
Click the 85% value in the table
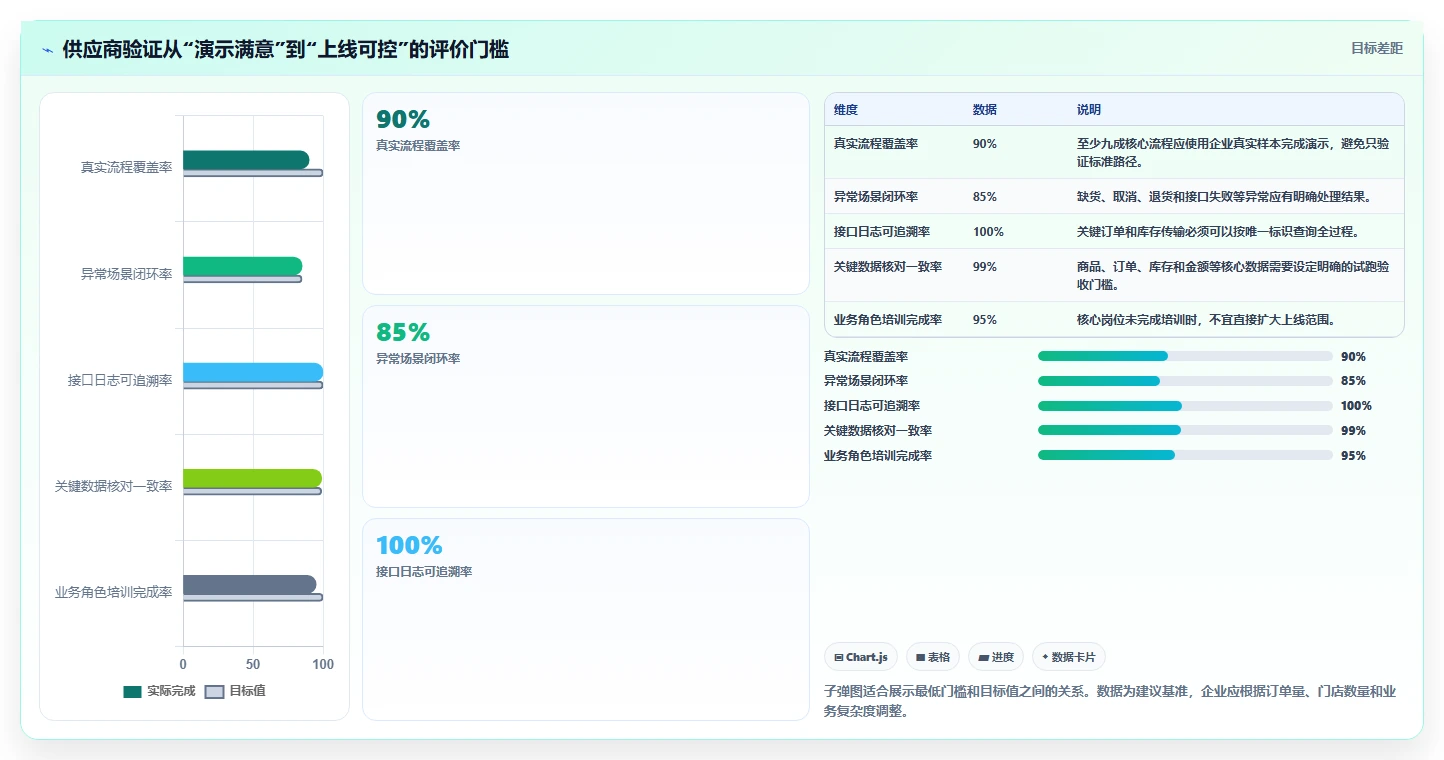coord(985,197)
